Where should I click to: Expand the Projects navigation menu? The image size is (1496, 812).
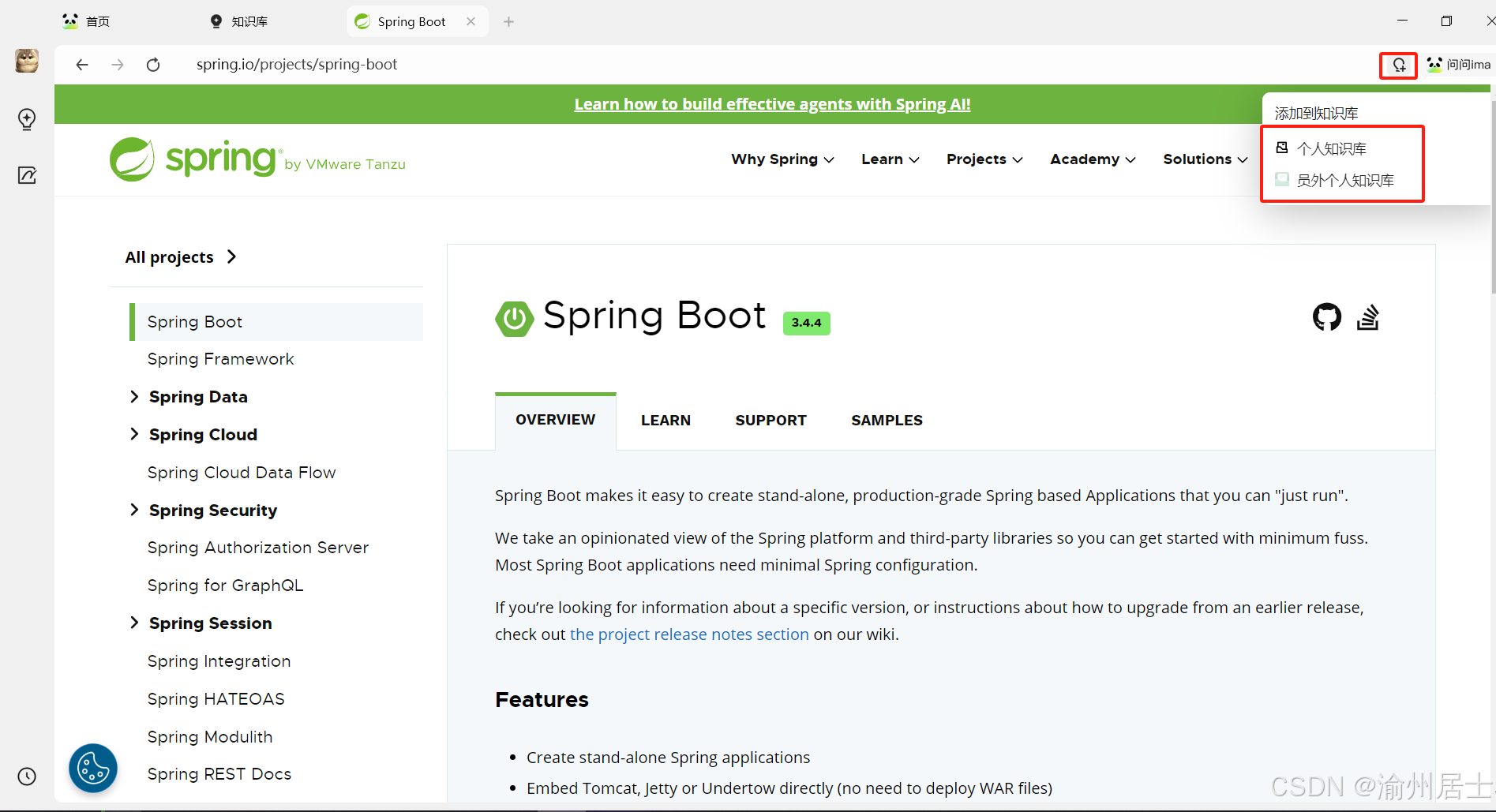tap(984, 159)
